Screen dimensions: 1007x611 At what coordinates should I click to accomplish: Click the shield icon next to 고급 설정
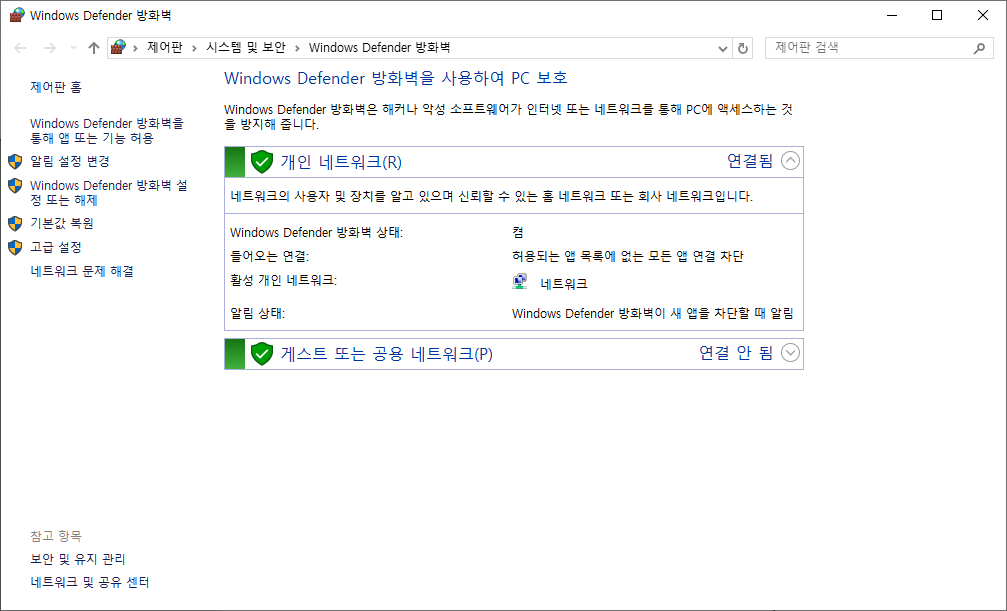(x=15, y=246)
